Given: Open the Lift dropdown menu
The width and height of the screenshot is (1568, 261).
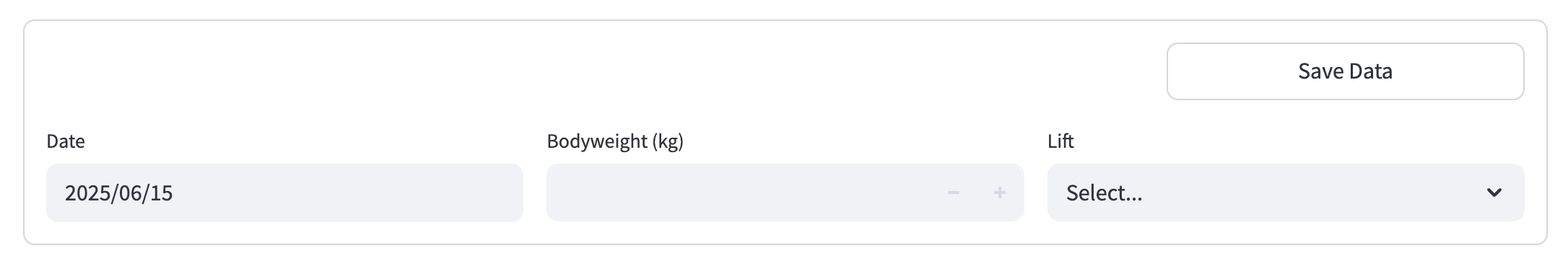Looking at the screenshot, I should [1286, 193].
